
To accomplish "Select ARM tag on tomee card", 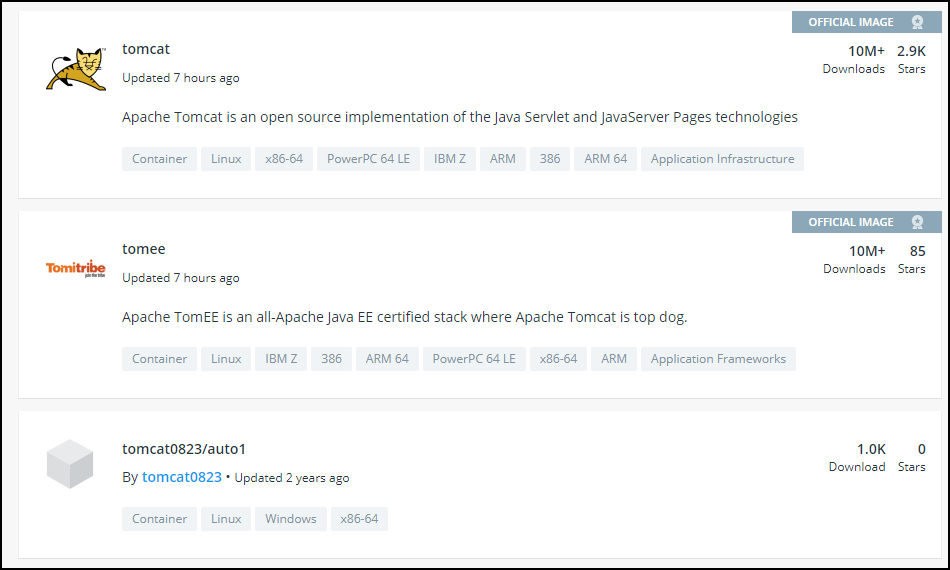I will 614,359.
